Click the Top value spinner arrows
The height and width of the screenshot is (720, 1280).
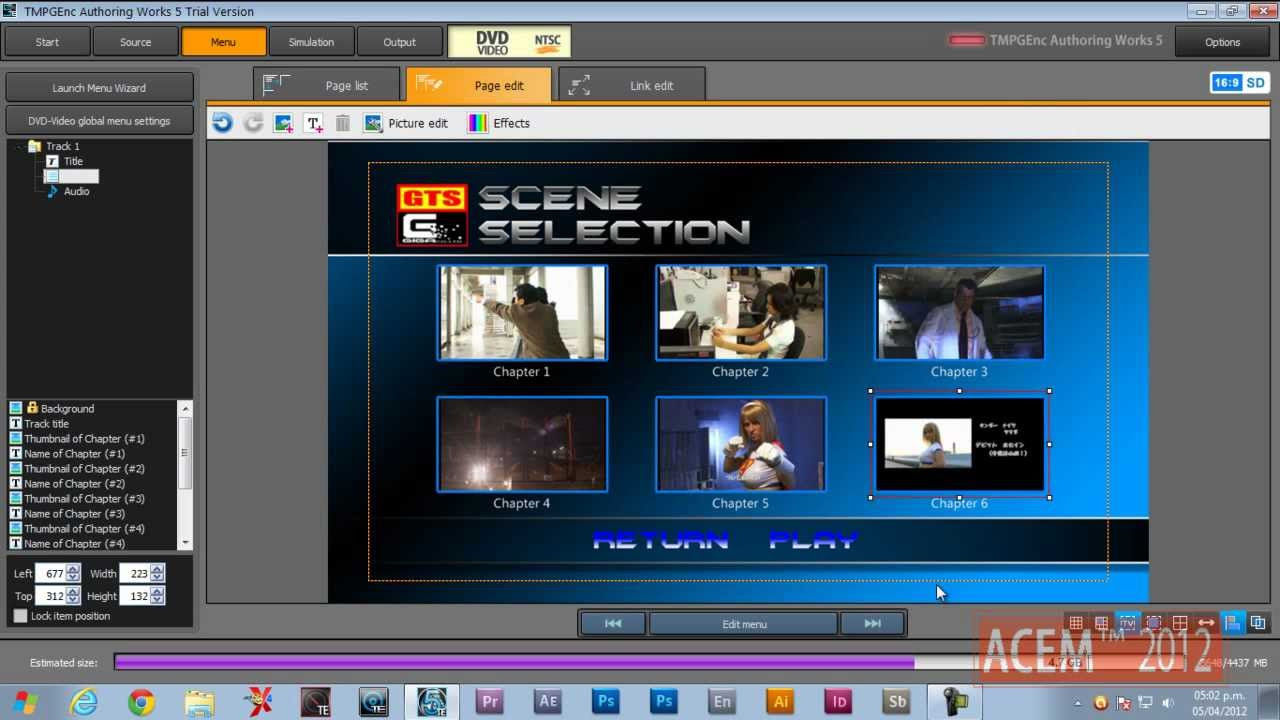[x=73, y=596]
